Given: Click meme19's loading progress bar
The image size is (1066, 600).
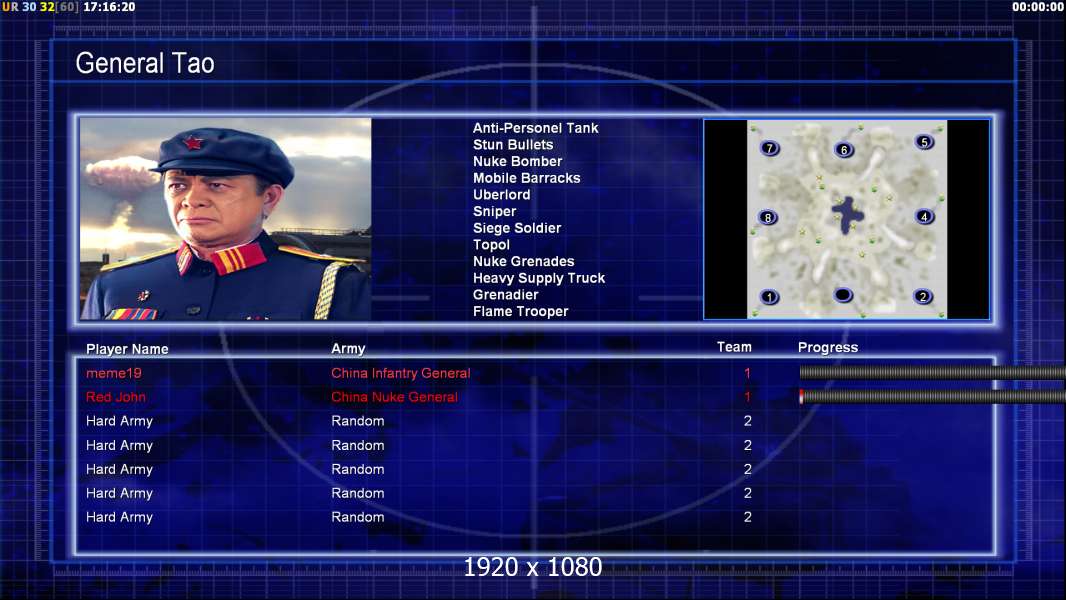Looking at the screenshot, I should tap(932, 372).
